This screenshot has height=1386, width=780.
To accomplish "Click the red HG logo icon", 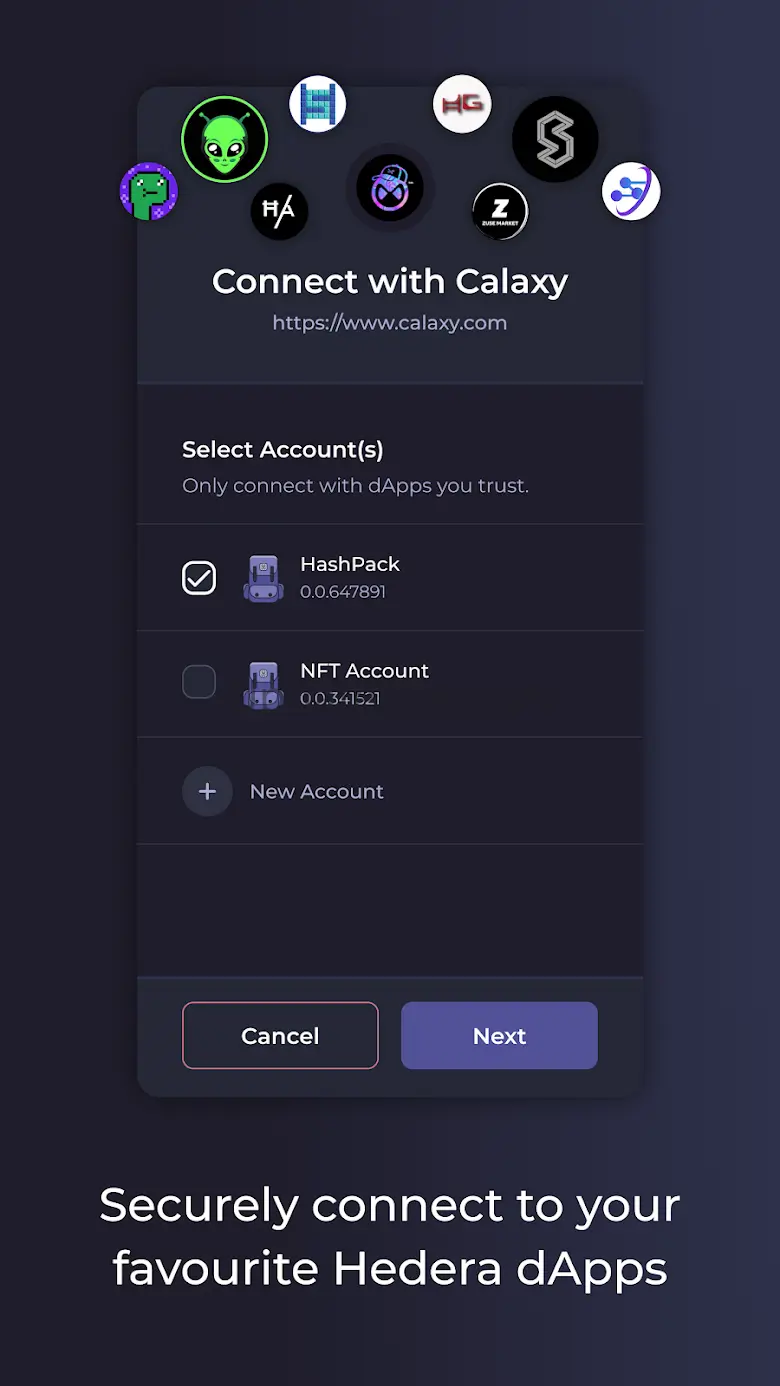I will [462, 104].
